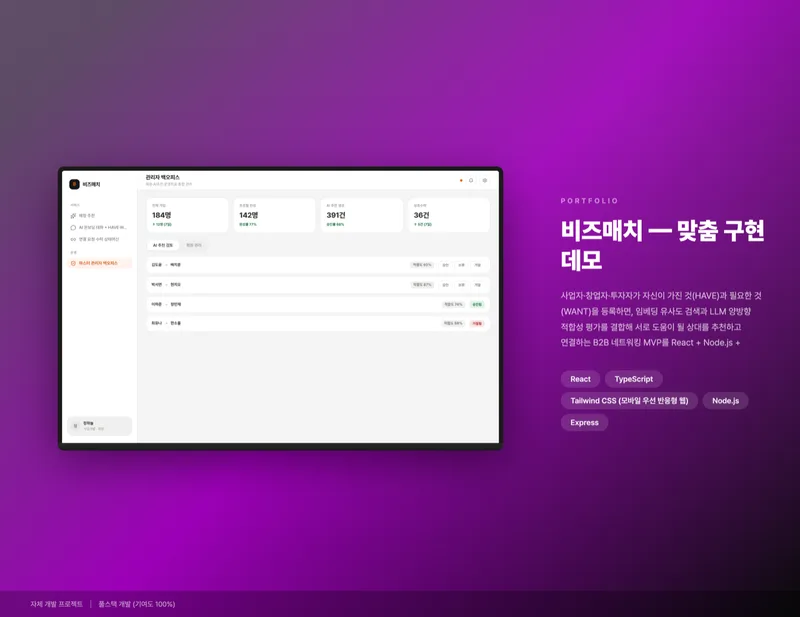Click the orange status dot in the header
The width and height of the screenshot is (800, 617).
(461, 180)
